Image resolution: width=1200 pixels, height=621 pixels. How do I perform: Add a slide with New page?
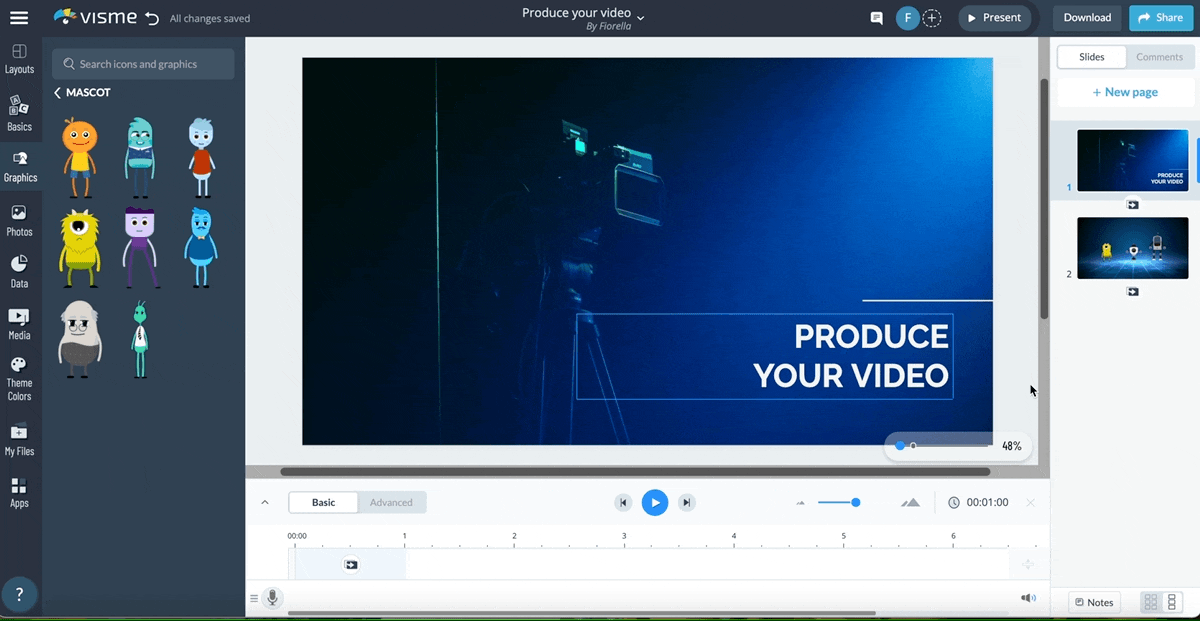(x=1124, y=92)
